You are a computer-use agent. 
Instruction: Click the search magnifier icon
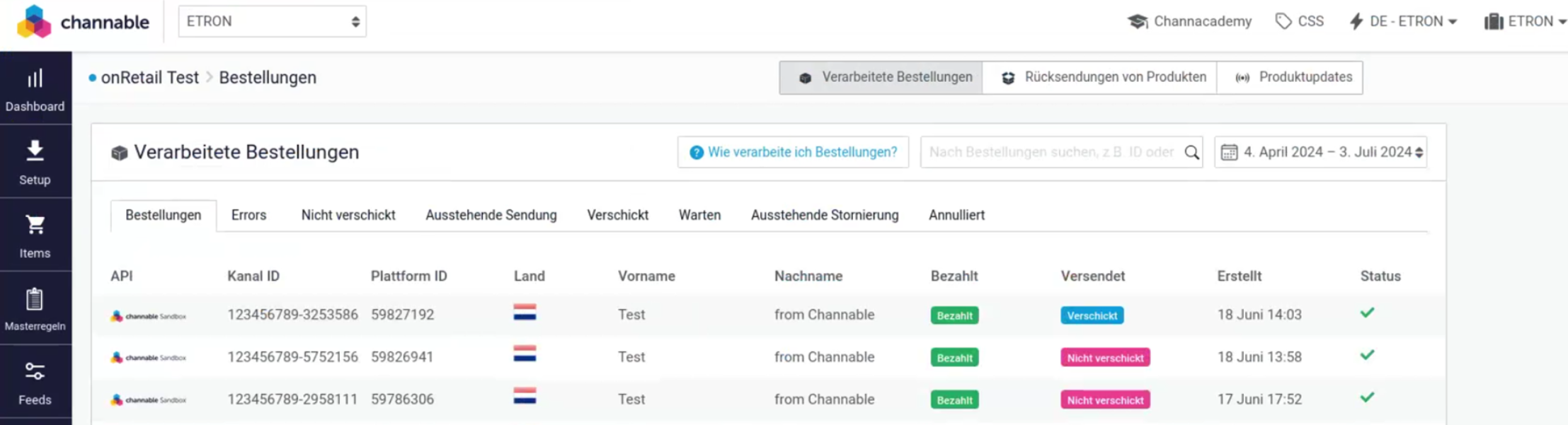click(x=1191, y=153)
